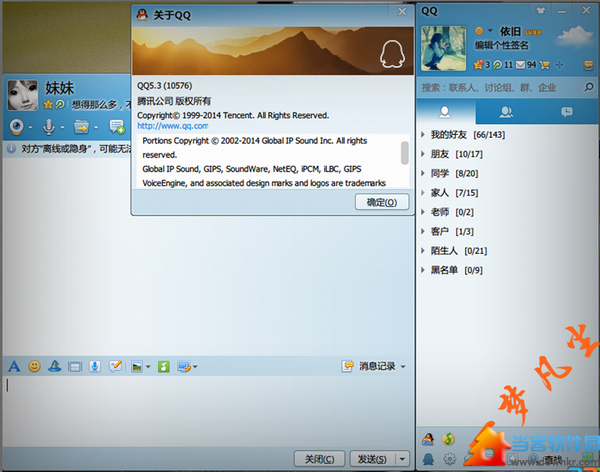Open the screen capture options dropdown arrow

coord(195,367)
